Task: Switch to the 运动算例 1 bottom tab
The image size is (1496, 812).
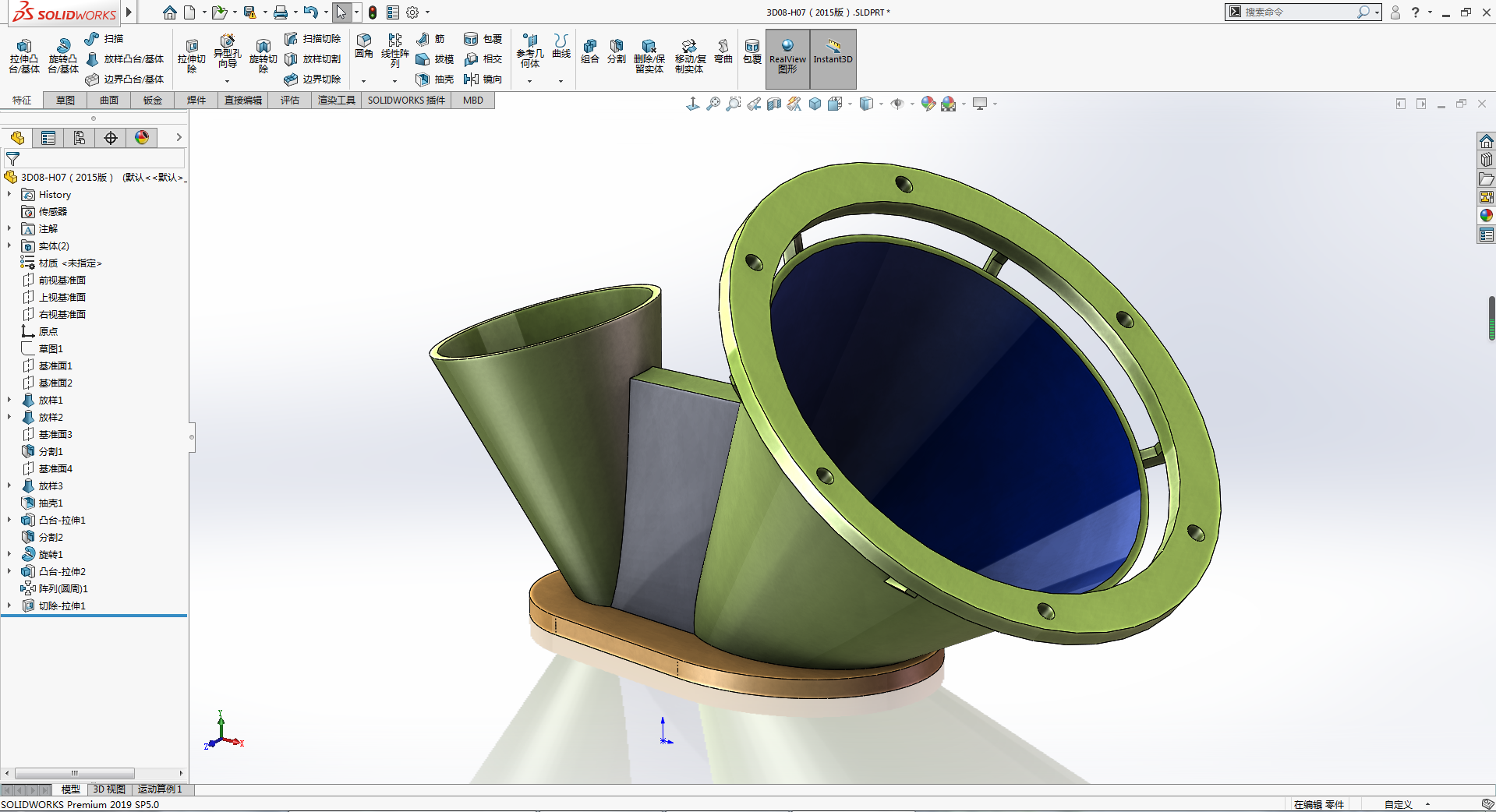Action: coord(160,789)
